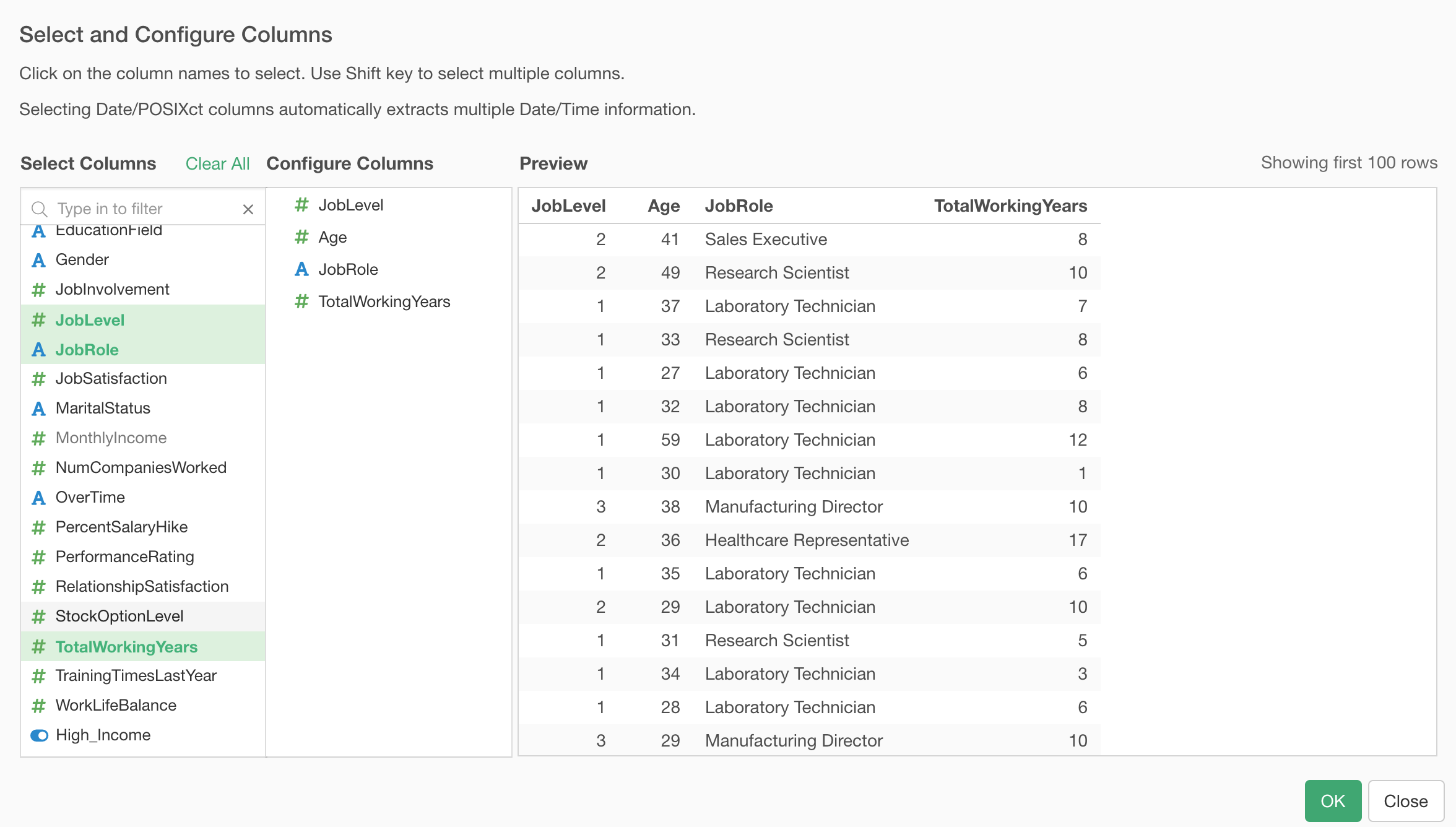This screenshot has width=1456, height=827.
Task: Click the numeric icon beside Age under Configure Columns
Action: (302, 236)
